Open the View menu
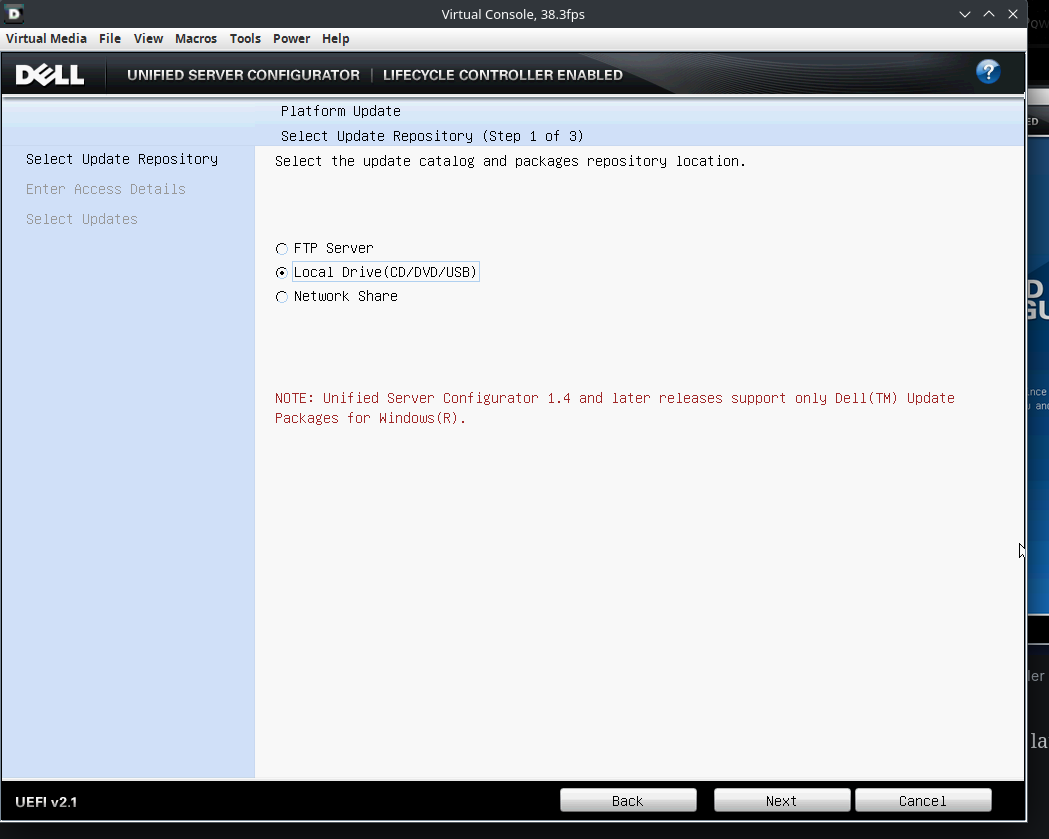 tap(148, 38)
